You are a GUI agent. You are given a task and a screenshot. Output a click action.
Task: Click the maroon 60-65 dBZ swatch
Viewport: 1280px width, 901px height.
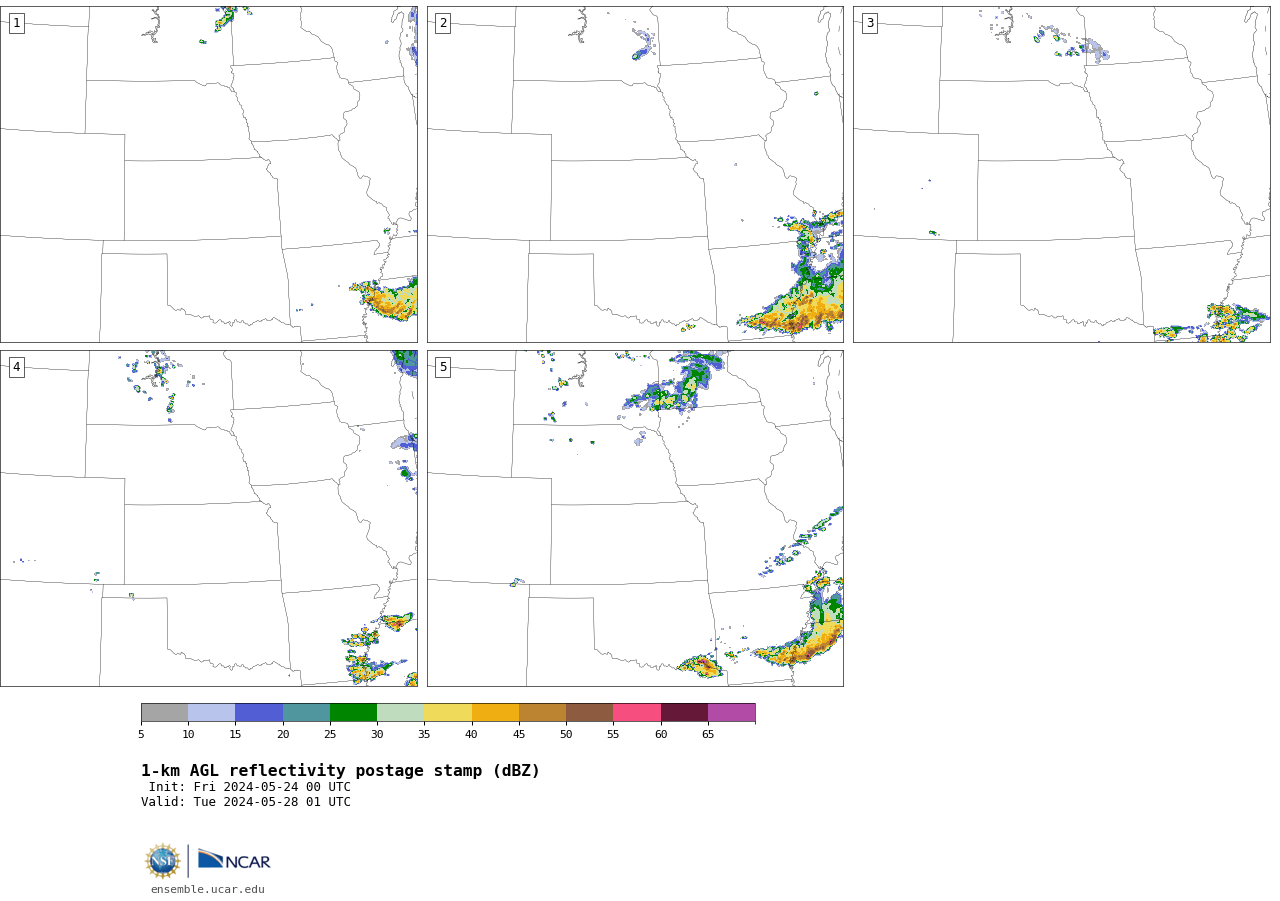click(684, 713)
